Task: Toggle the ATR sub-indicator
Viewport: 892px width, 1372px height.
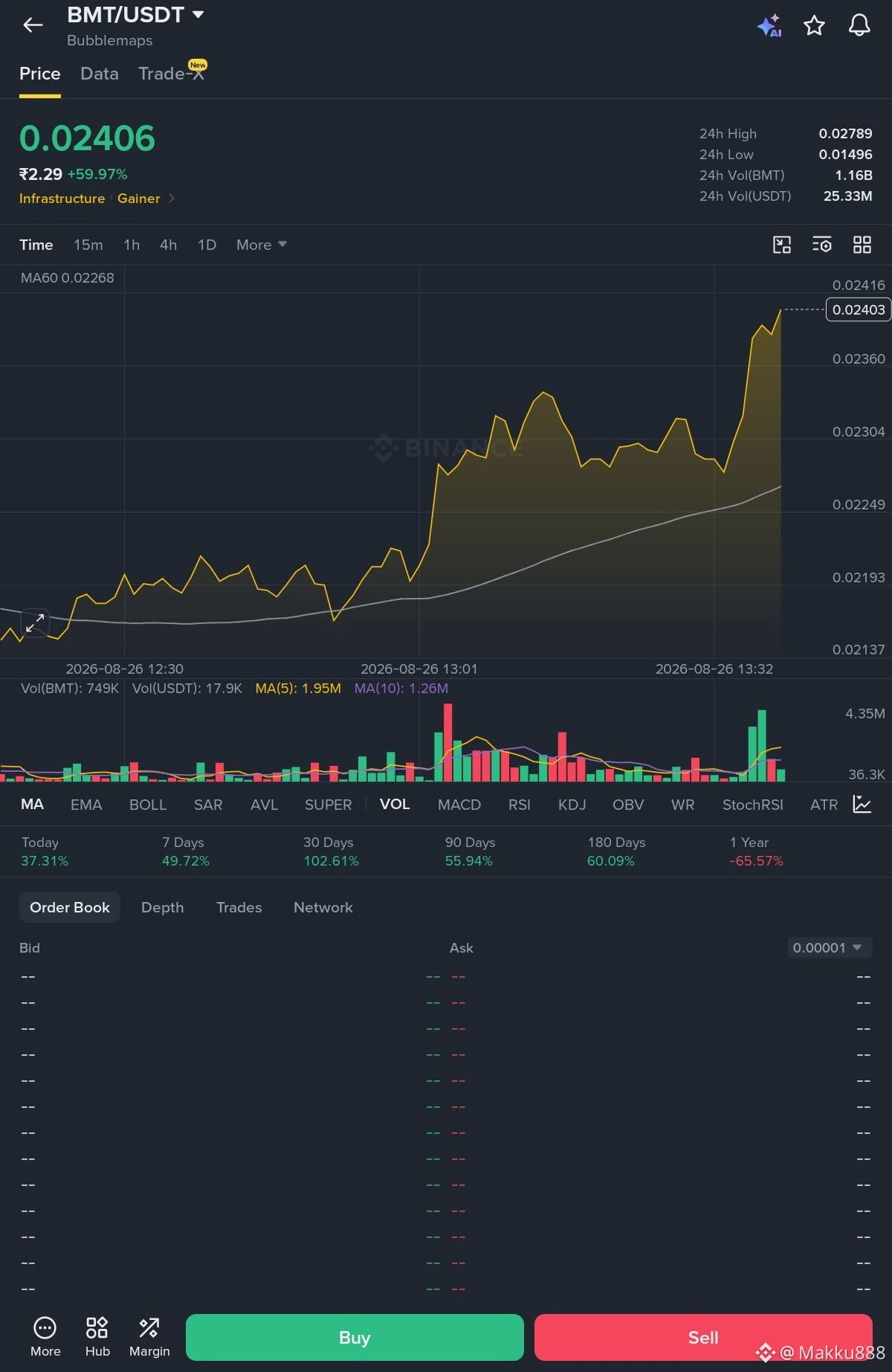Action: pyautogui.click(x=824, y=805)
